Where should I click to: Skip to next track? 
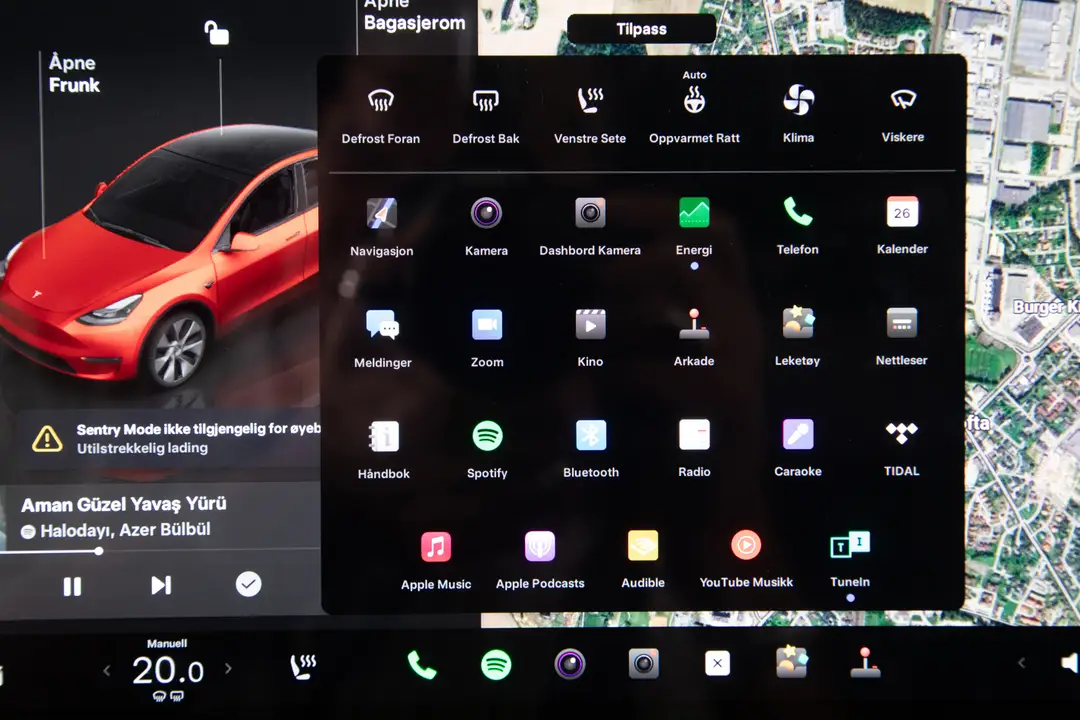click(161, 586)
